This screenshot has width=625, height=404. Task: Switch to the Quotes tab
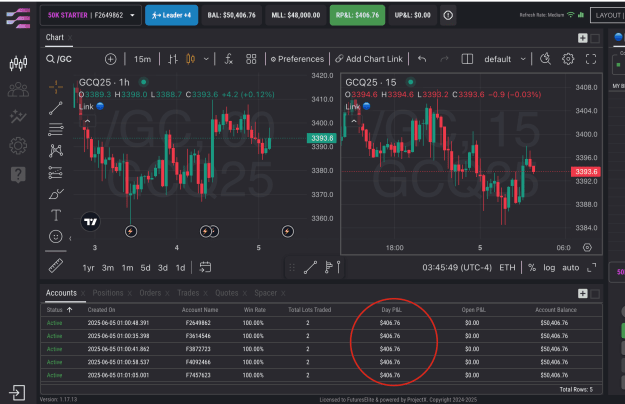click(226, 293)
